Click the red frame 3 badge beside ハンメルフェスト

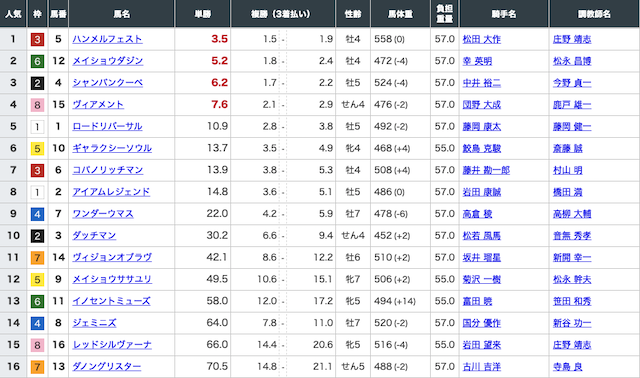(x=37, y=39)
